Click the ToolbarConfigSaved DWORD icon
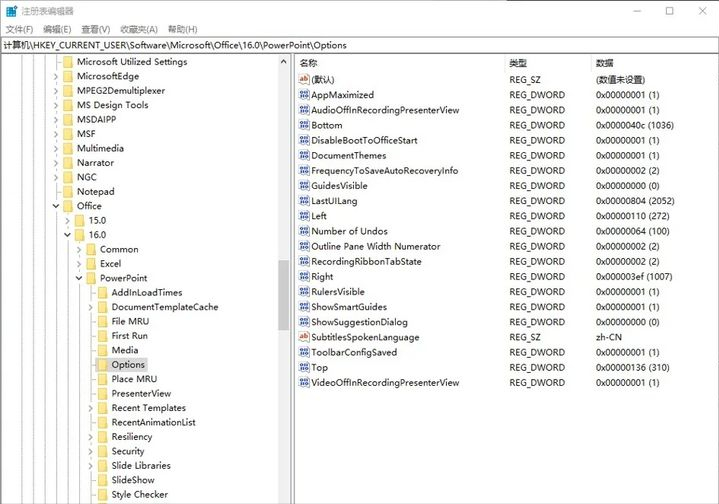Image resolution: width=719 pixels, height=504 pixels. coord(304,352)
